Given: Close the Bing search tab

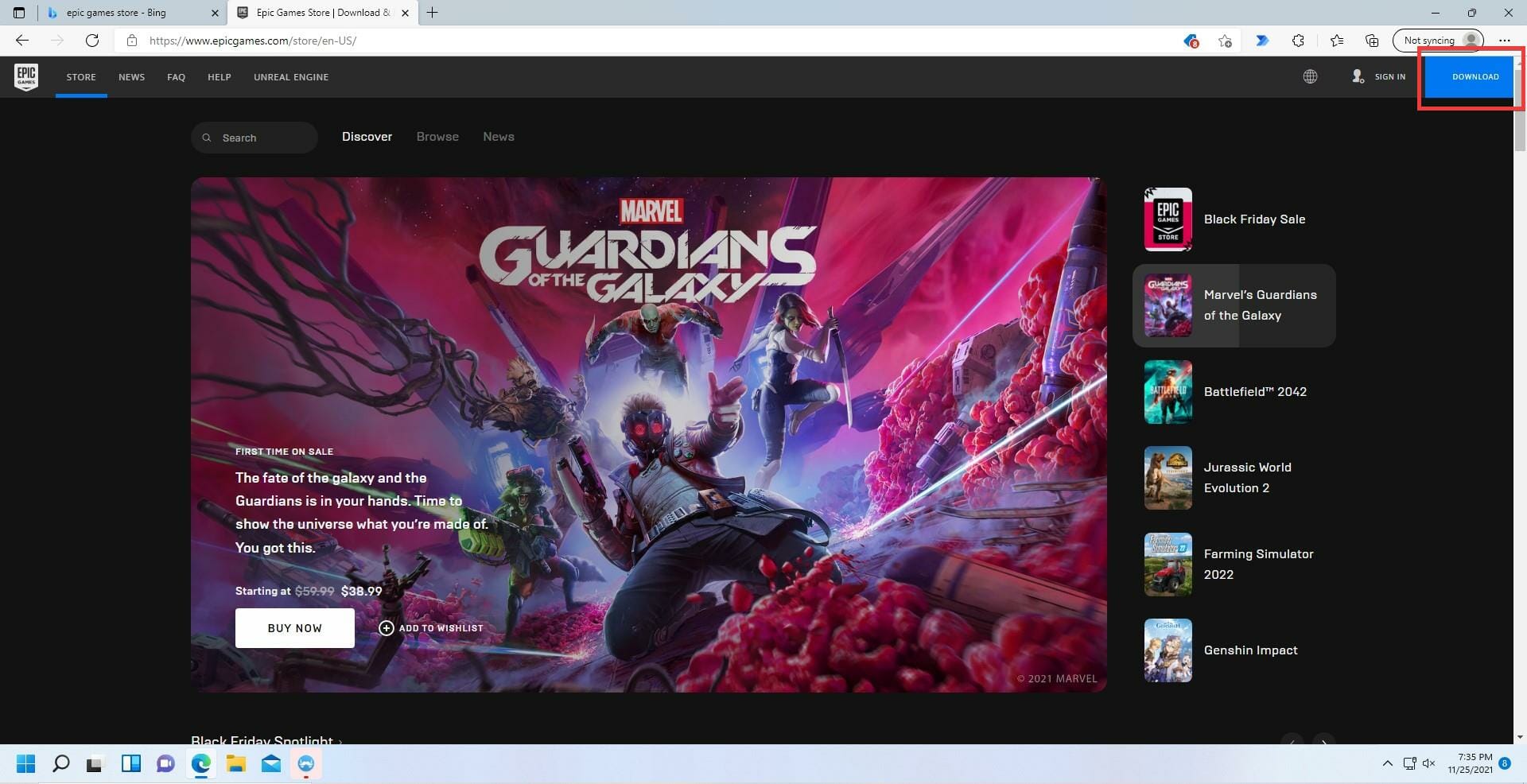Looking at the screenshot, I should click(x=215, y=13).
